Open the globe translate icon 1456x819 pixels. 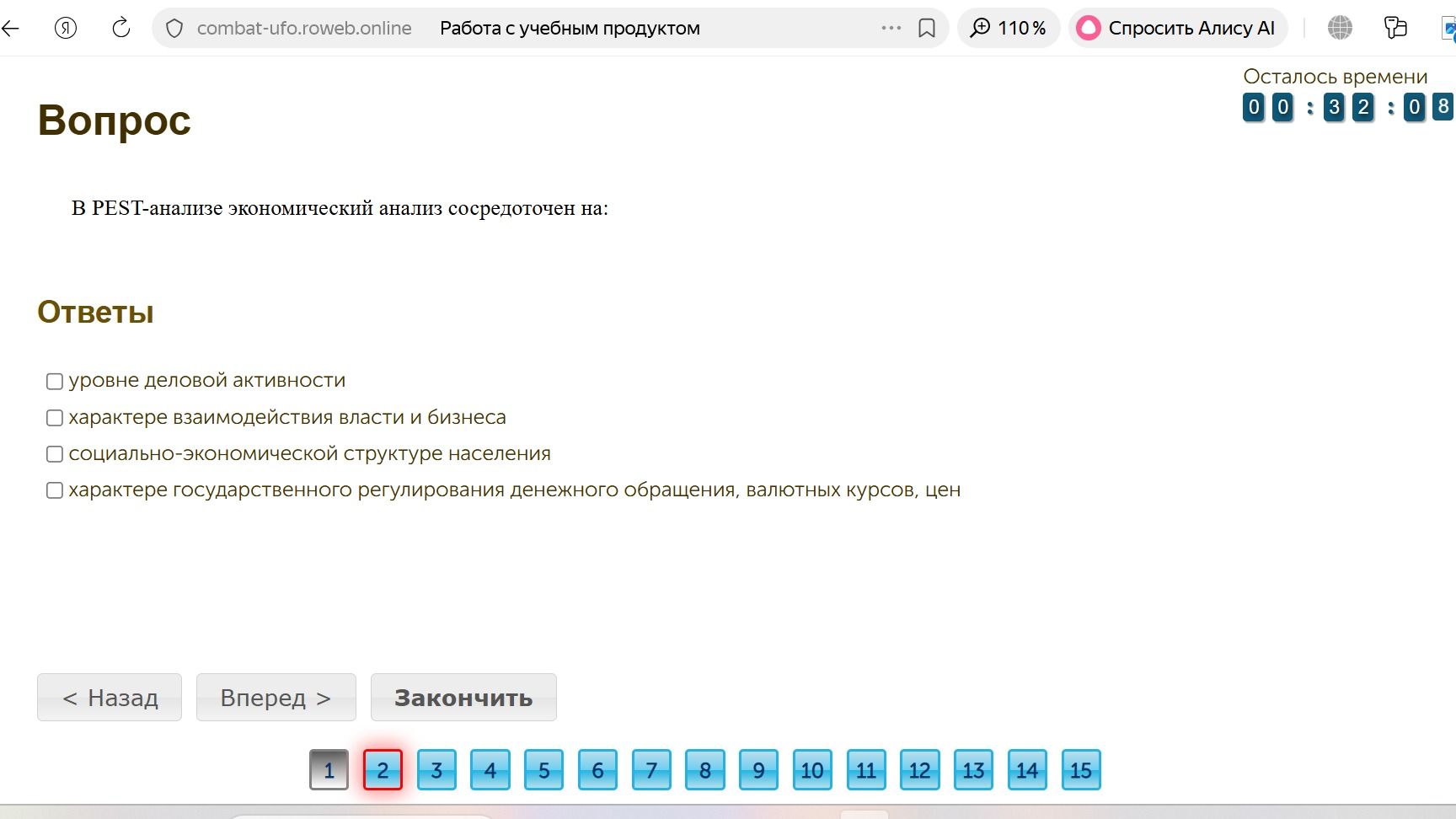1340,28
